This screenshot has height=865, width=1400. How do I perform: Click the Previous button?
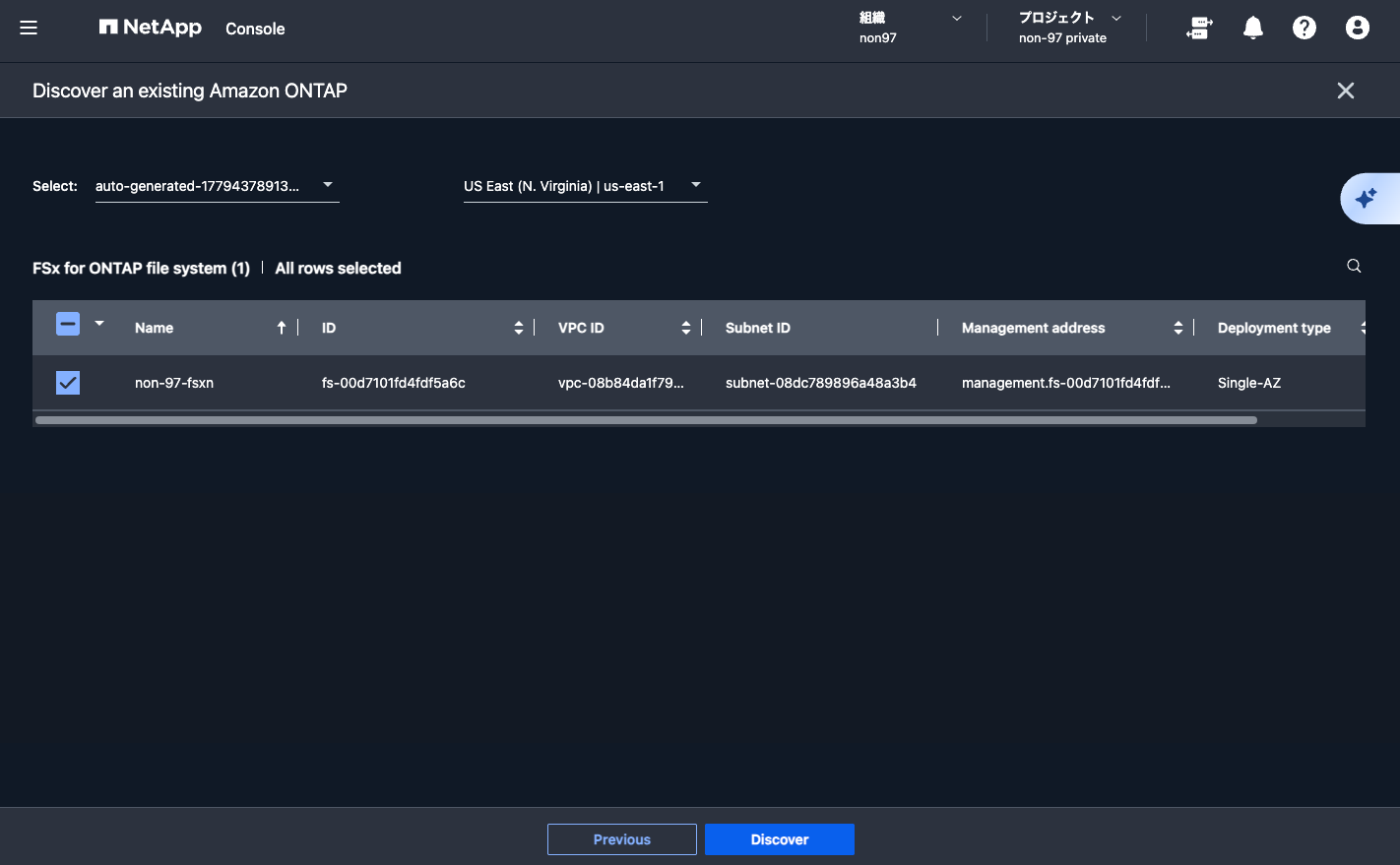point(622,839)
